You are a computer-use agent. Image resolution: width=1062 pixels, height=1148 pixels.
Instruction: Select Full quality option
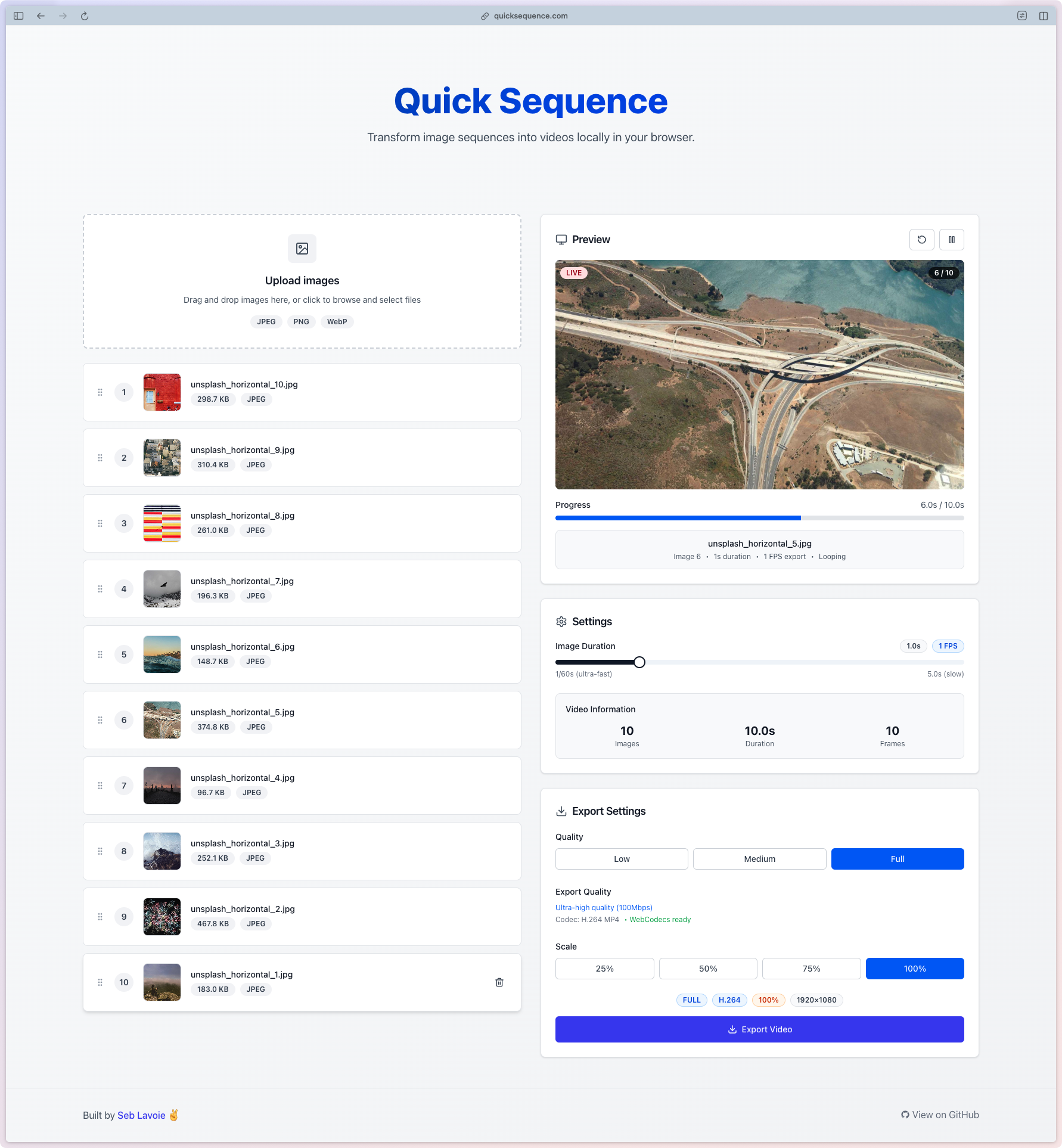898,859
